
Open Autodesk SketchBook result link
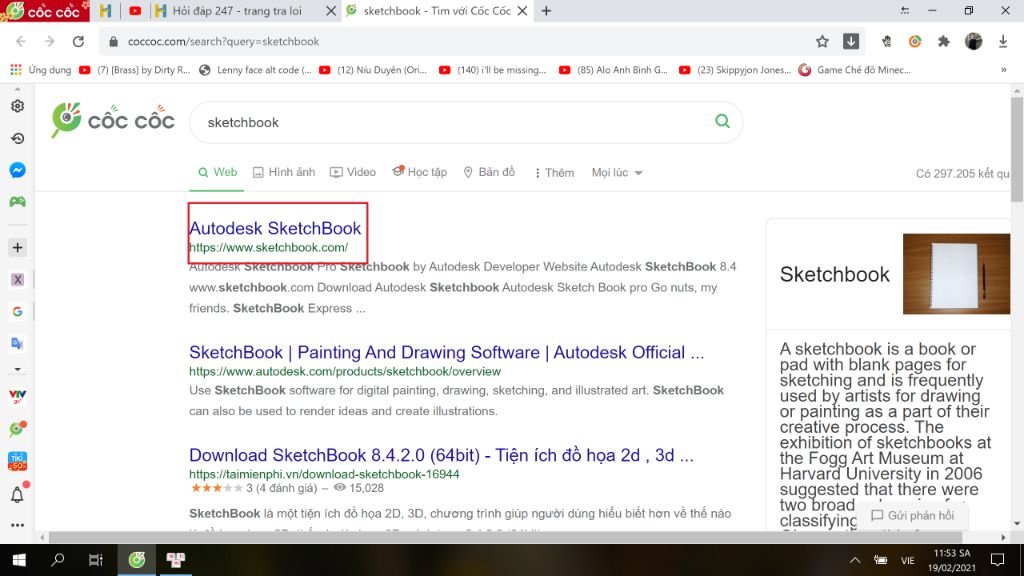[x=275, y=228]
